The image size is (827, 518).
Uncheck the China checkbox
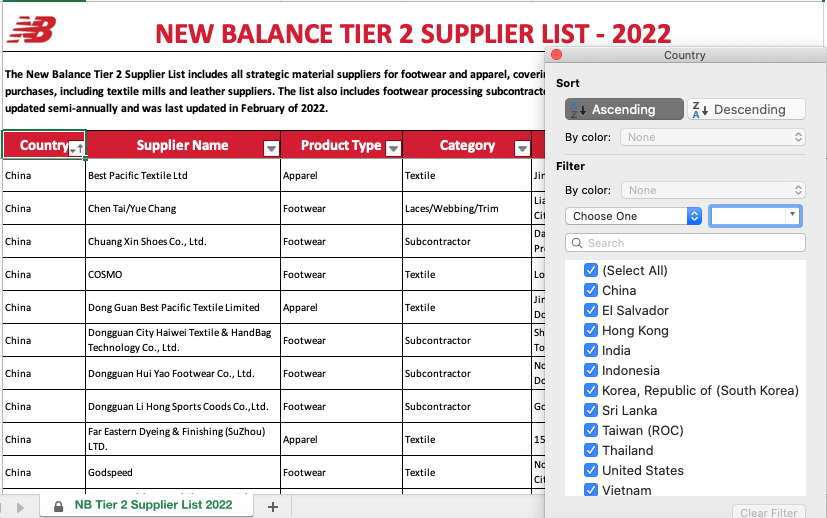591,290
